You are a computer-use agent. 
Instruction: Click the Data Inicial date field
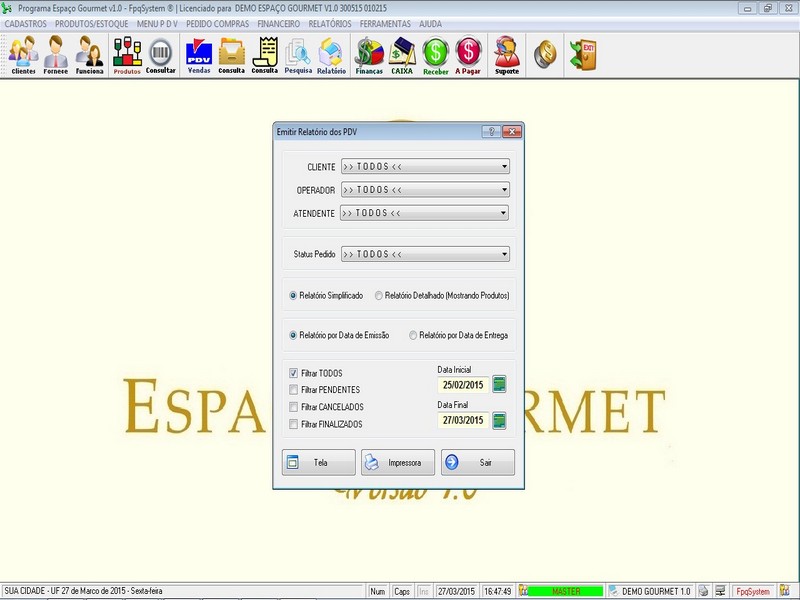pos(463,385)
